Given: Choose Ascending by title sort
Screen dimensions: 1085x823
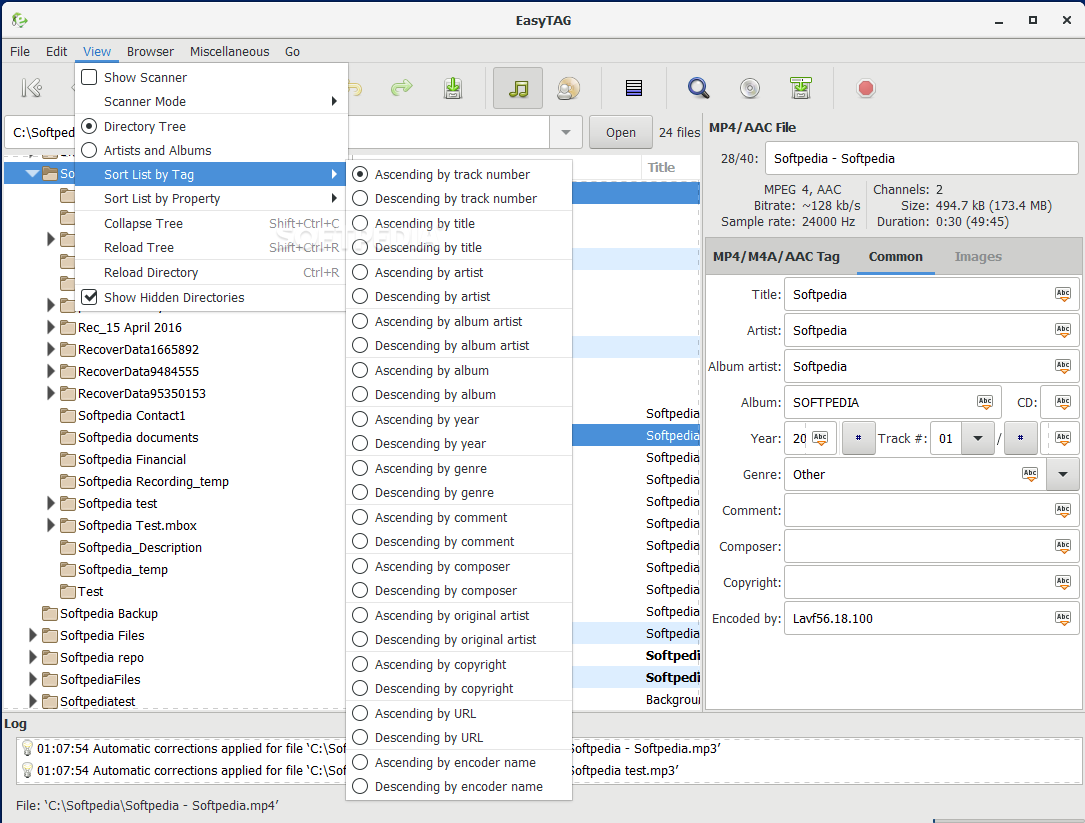Looking at the screenshot, I should 459,224.
